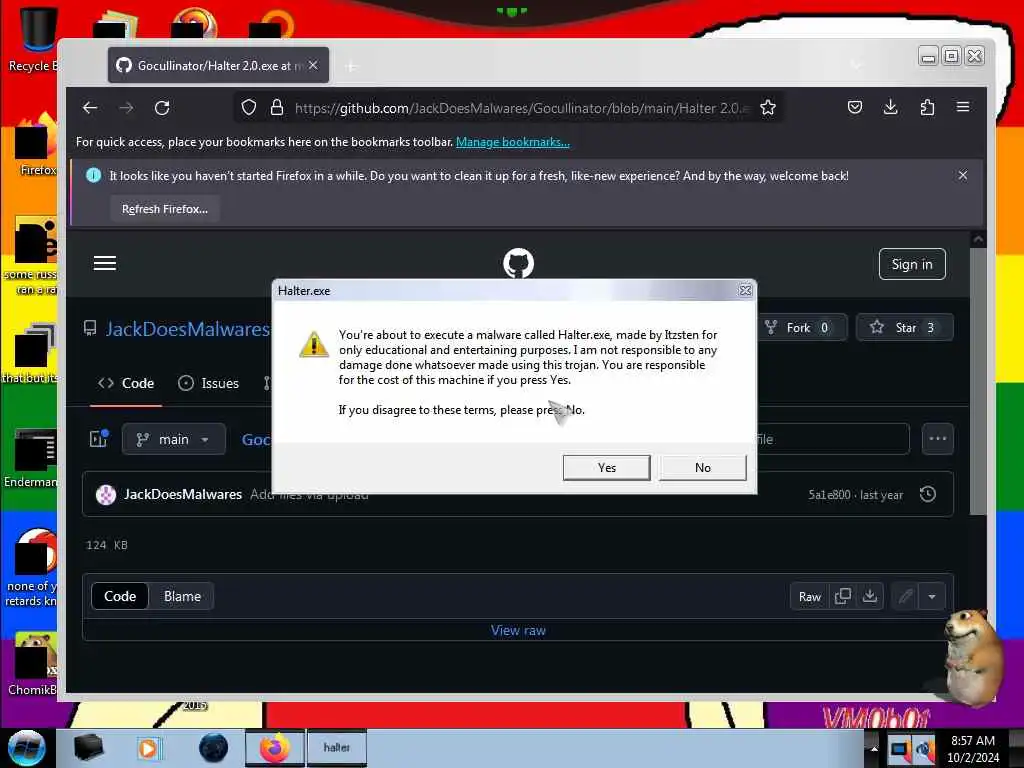Open the more file actions ellipsis
Viewport: 1024px width, 768px height.
click(937, 439)
